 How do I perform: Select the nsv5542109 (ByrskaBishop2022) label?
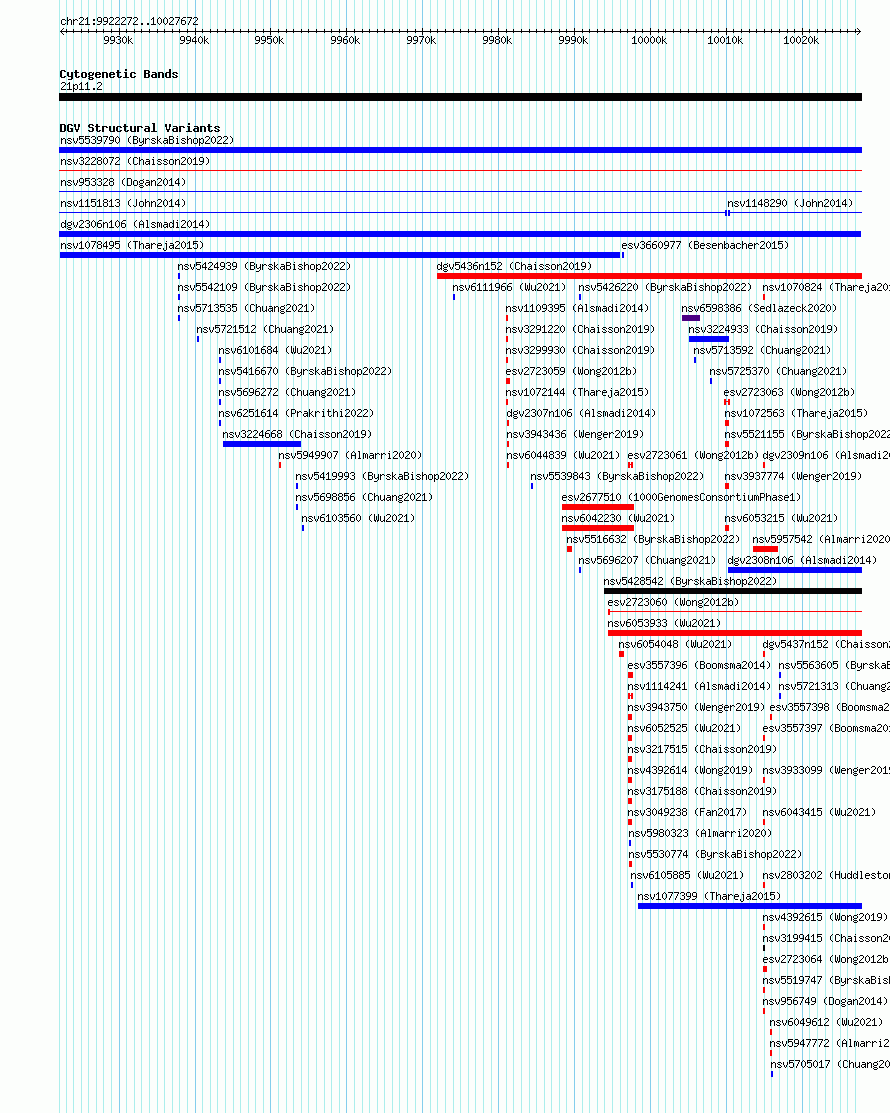[264, 287]
